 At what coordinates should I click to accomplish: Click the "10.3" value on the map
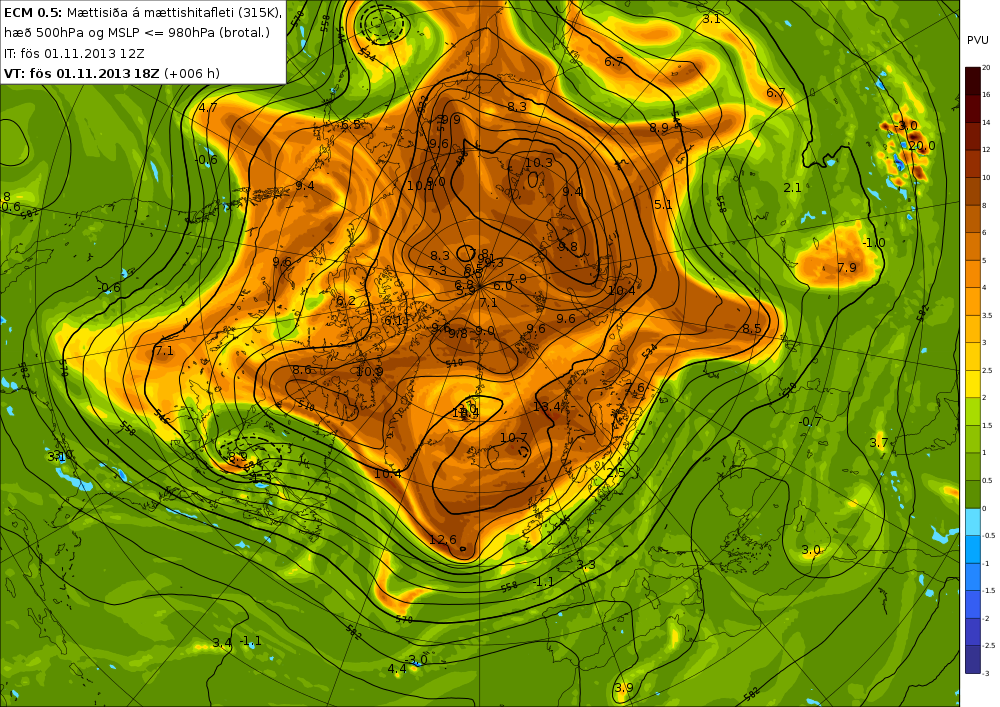pos(539,163)
